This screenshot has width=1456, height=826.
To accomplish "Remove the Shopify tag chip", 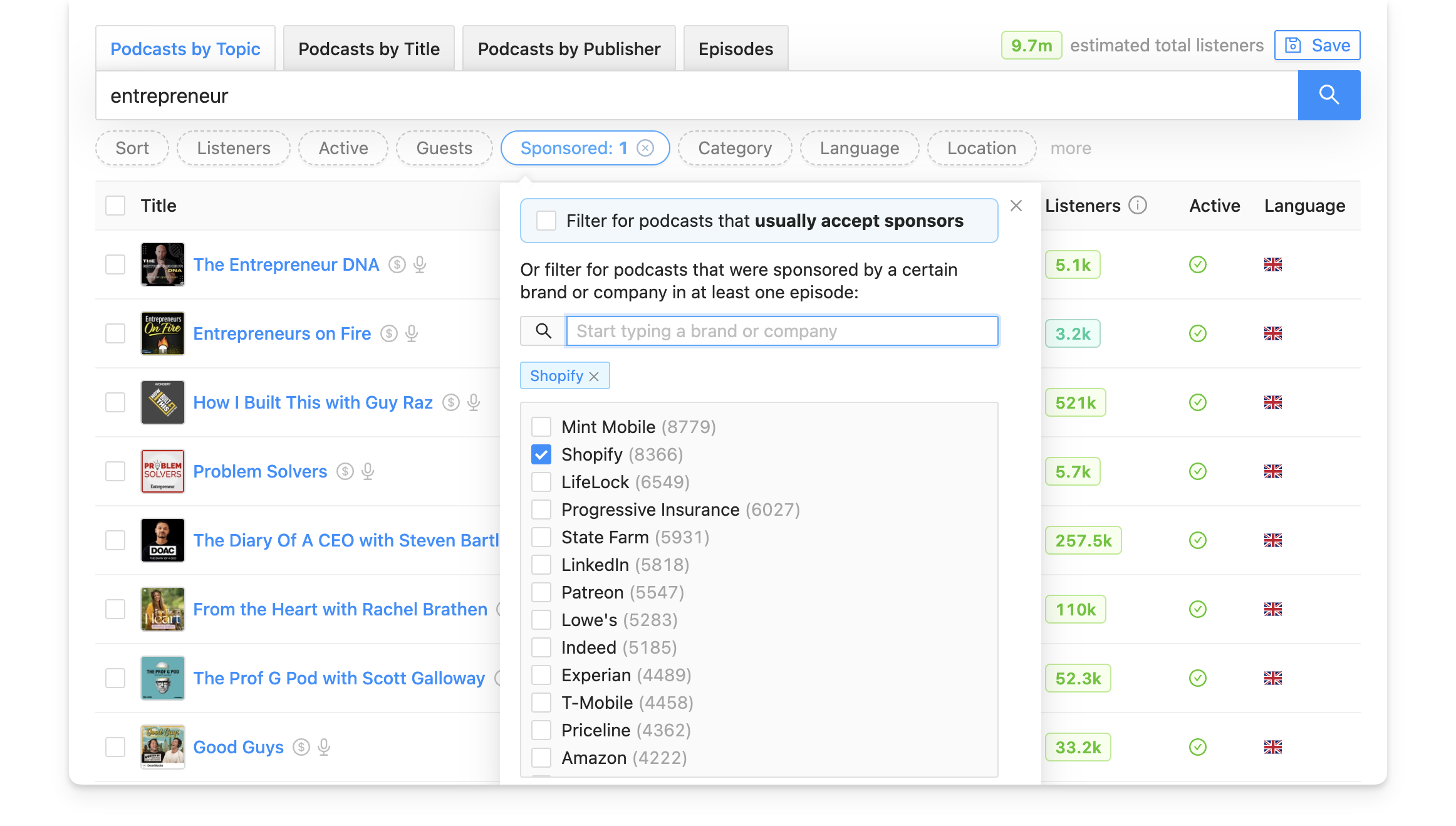I will point(594,376).
